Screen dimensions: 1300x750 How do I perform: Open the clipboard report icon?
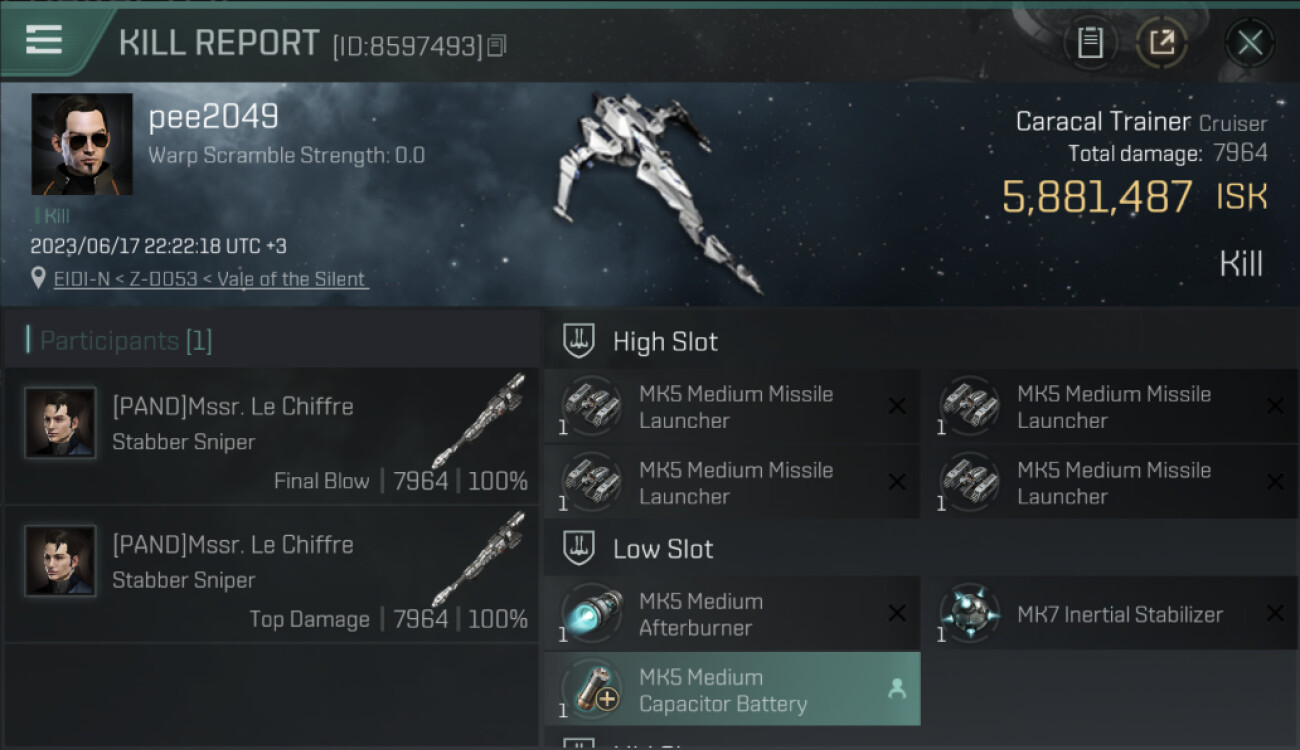click(1090, 42)
